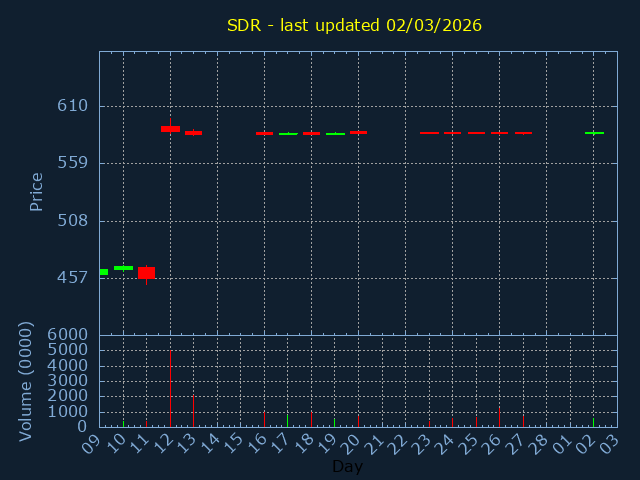Select the red volume bar on day 24
Viewport: 640px width, 480px height.
point(452,422)
